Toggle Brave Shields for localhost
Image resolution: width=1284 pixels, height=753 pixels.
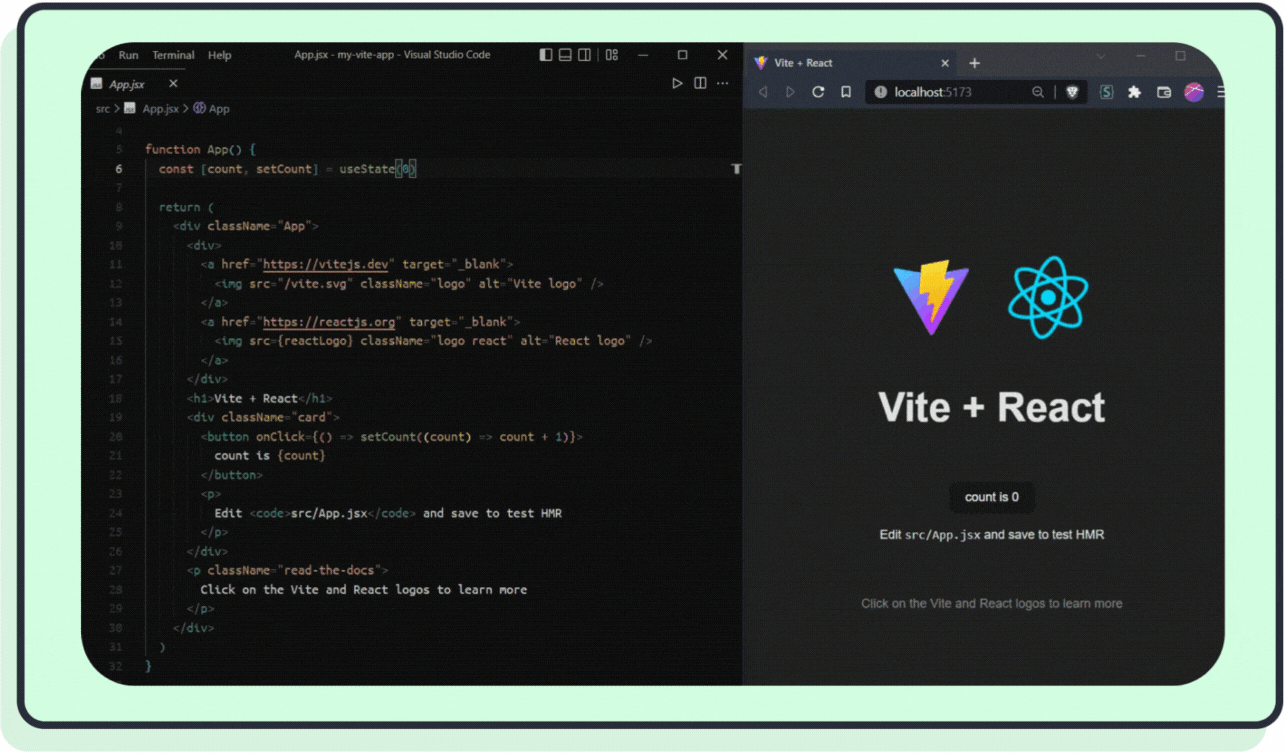(1072, 91)
